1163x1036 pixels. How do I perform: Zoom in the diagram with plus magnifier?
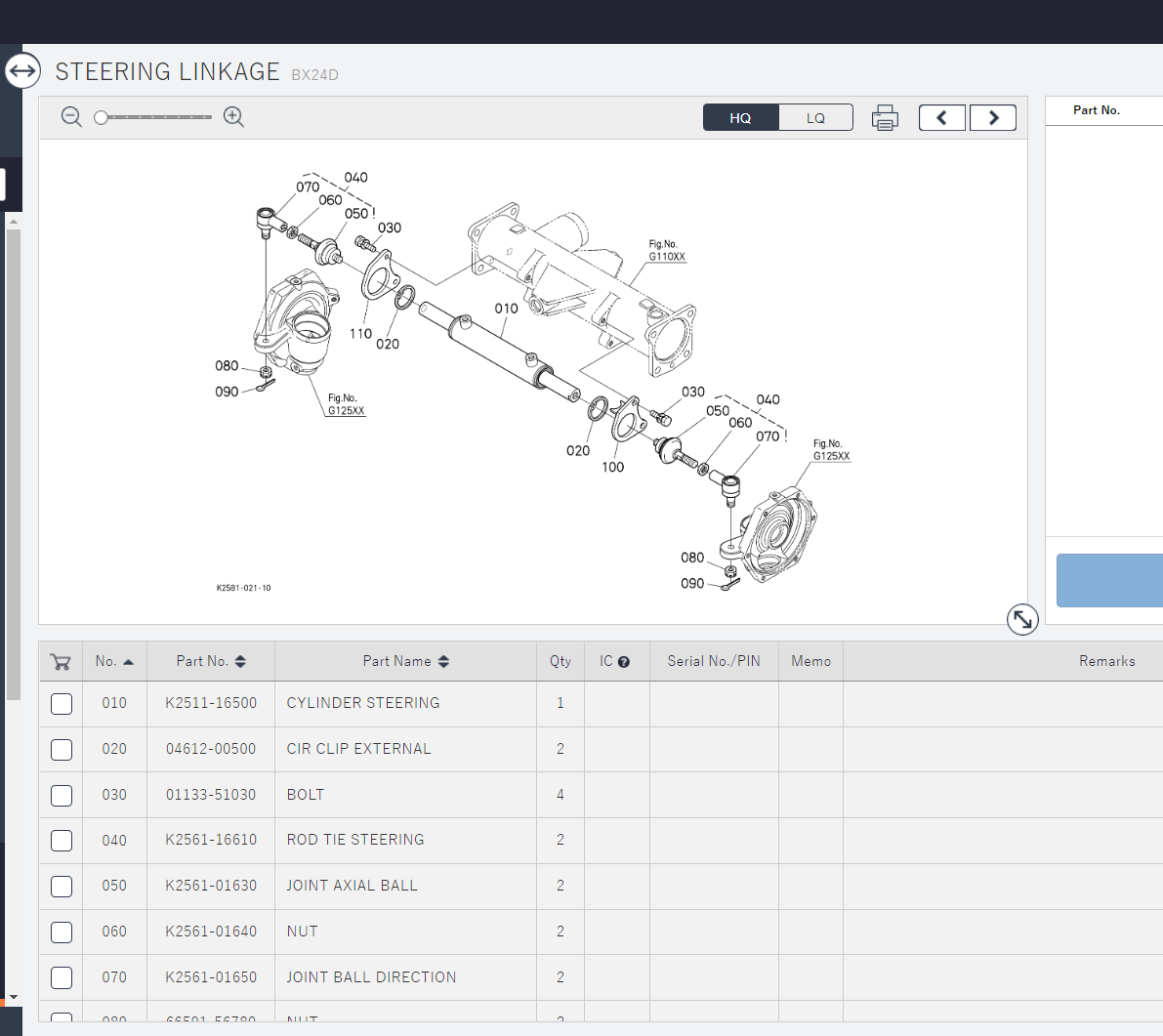(233, 116)
